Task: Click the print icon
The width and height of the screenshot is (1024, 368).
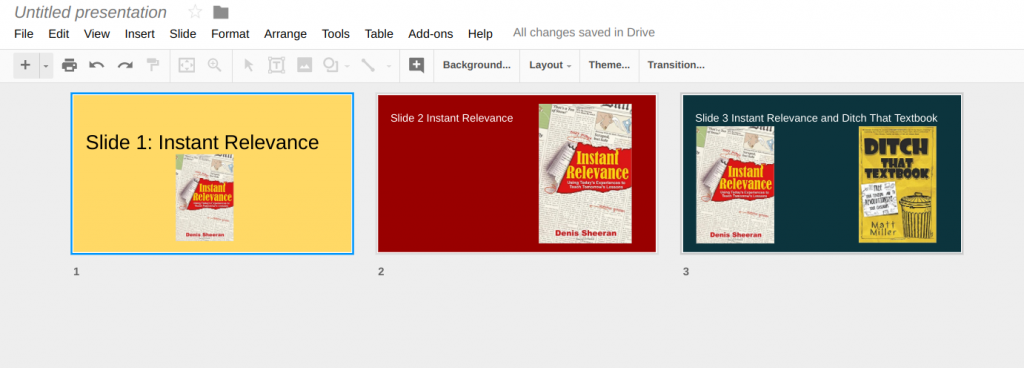Action: (x=69, y=65)
